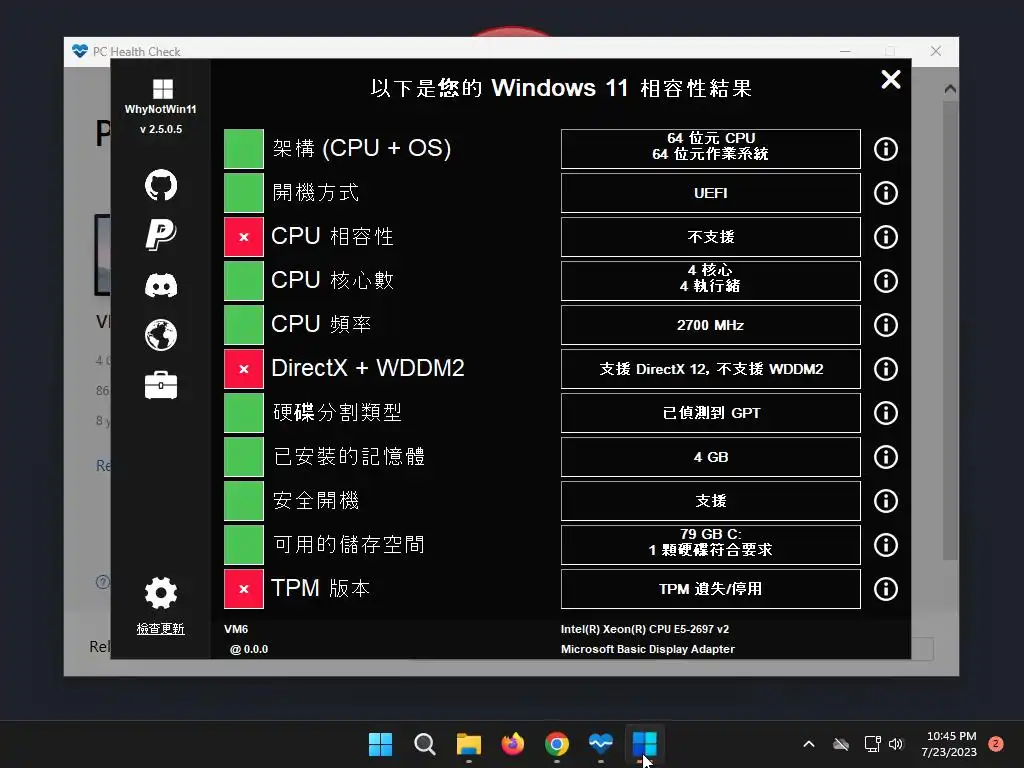
Task: Click the 4 核心 4 執行緒 result box
Action: 711,281
